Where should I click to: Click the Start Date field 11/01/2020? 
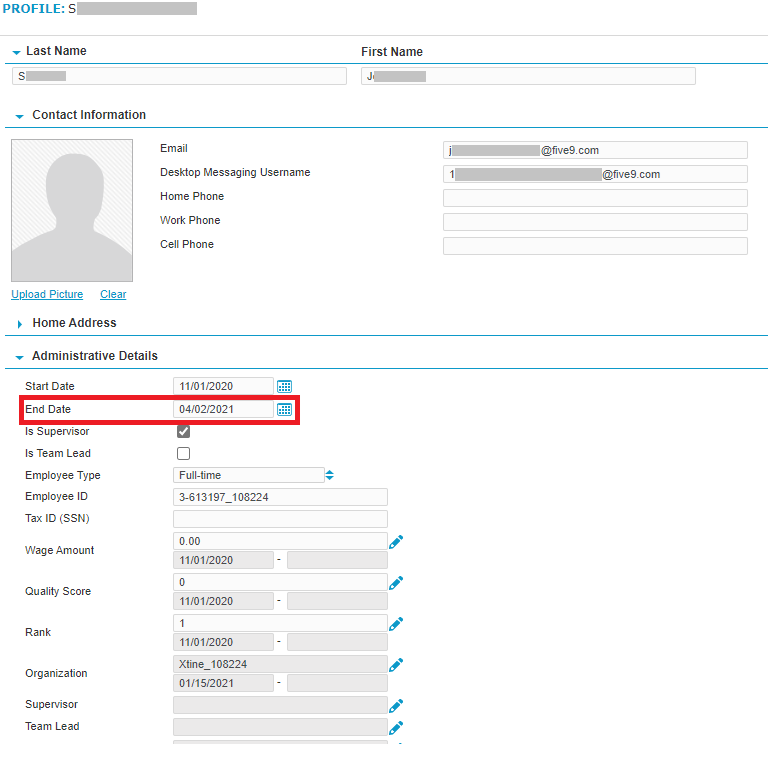coord(223,386)
